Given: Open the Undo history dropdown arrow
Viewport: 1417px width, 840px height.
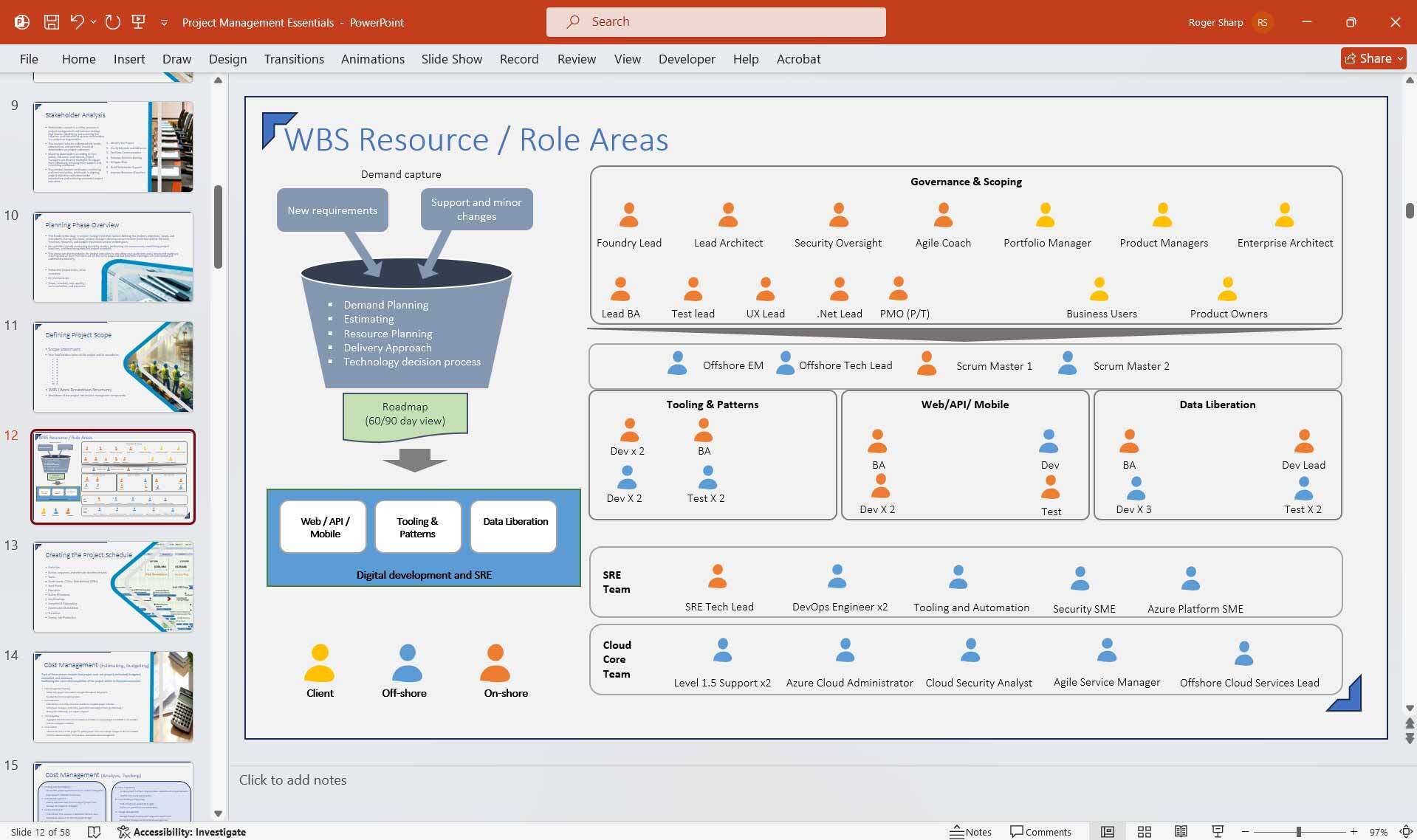Looking at the screenshot, I should click(94, 22).
